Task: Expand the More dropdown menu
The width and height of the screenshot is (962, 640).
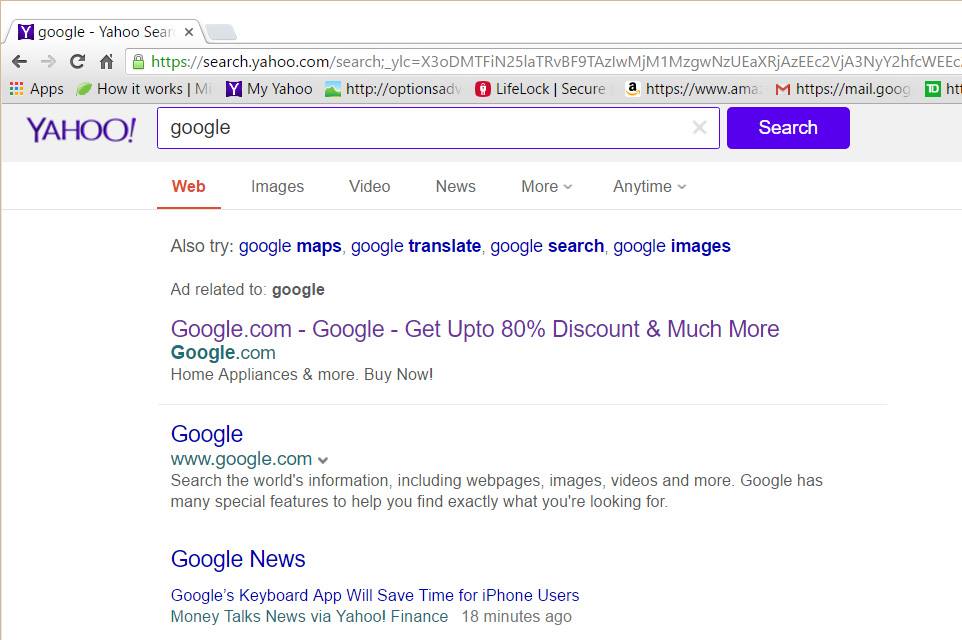Action: click(546, 186)
